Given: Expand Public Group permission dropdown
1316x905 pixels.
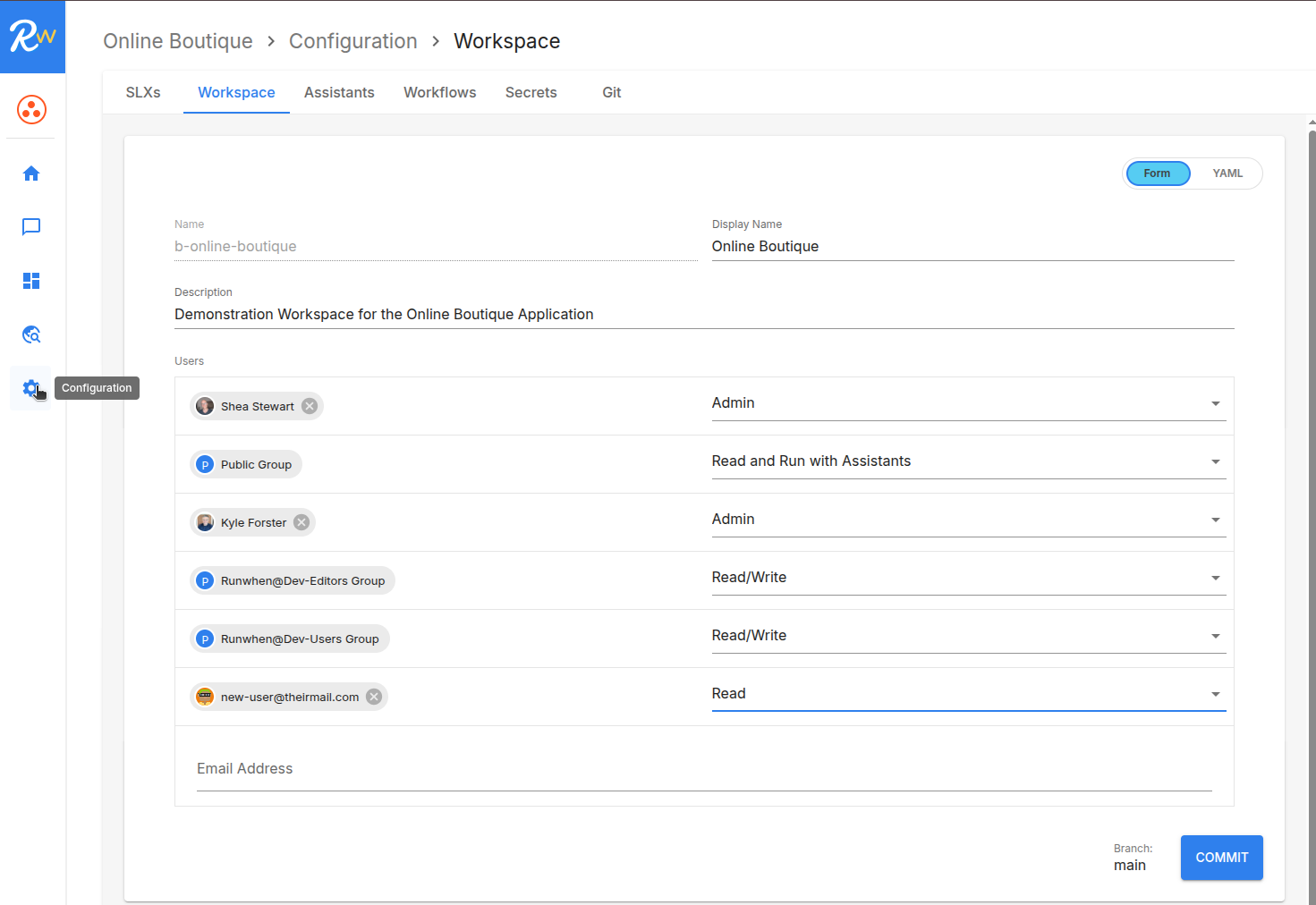Looking at the screenshot, I should click(x=968, y=461).
